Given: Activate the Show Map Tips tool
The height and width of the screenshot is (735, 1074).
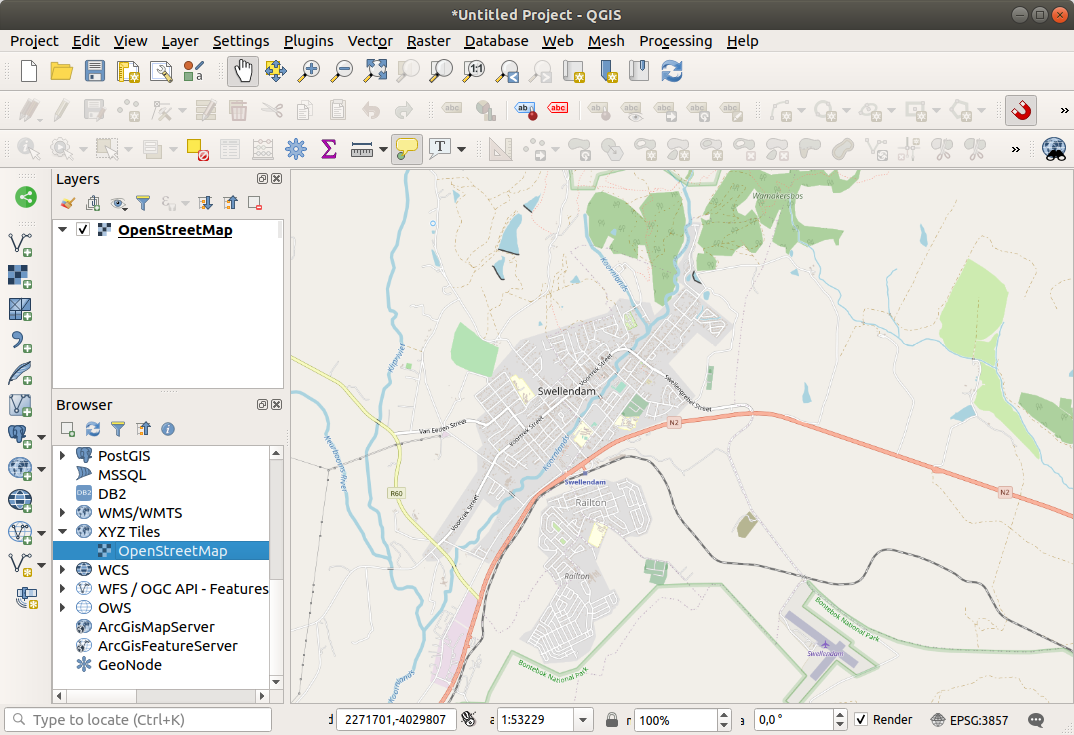Looking at the screenshot, I should tap(406, 148).
